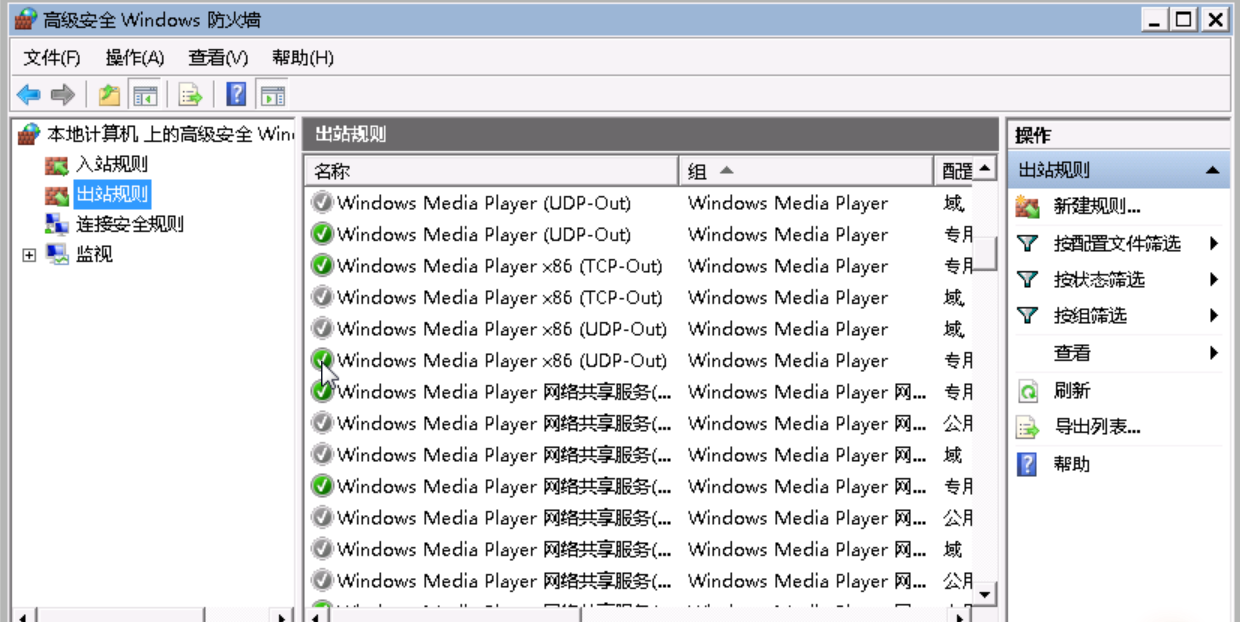Image resolution: width=1240 pixels, height=622 pixels.
Task: Click 帮助 in the actions pane
Action: point(1072,464)
